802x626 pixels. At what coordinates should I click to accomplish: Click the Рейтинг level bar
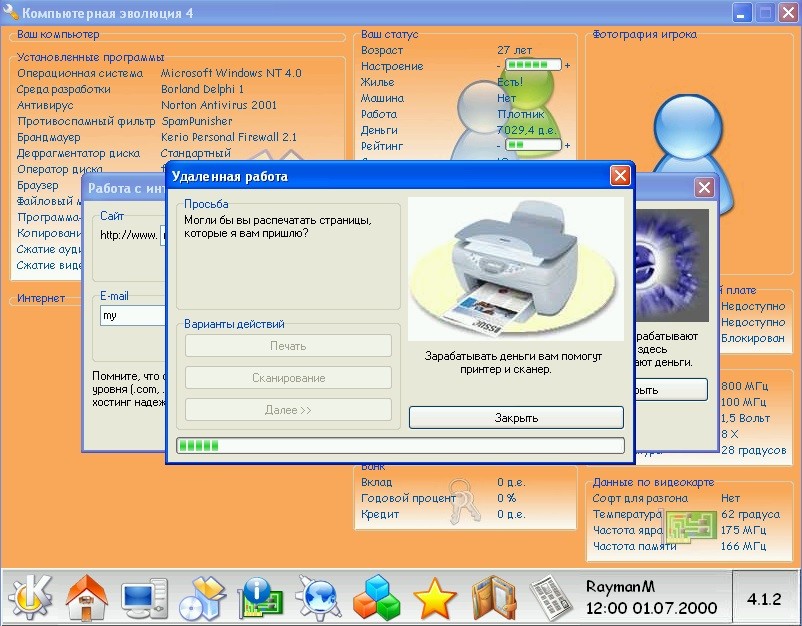pyautogui.click(x=533, y=145)
